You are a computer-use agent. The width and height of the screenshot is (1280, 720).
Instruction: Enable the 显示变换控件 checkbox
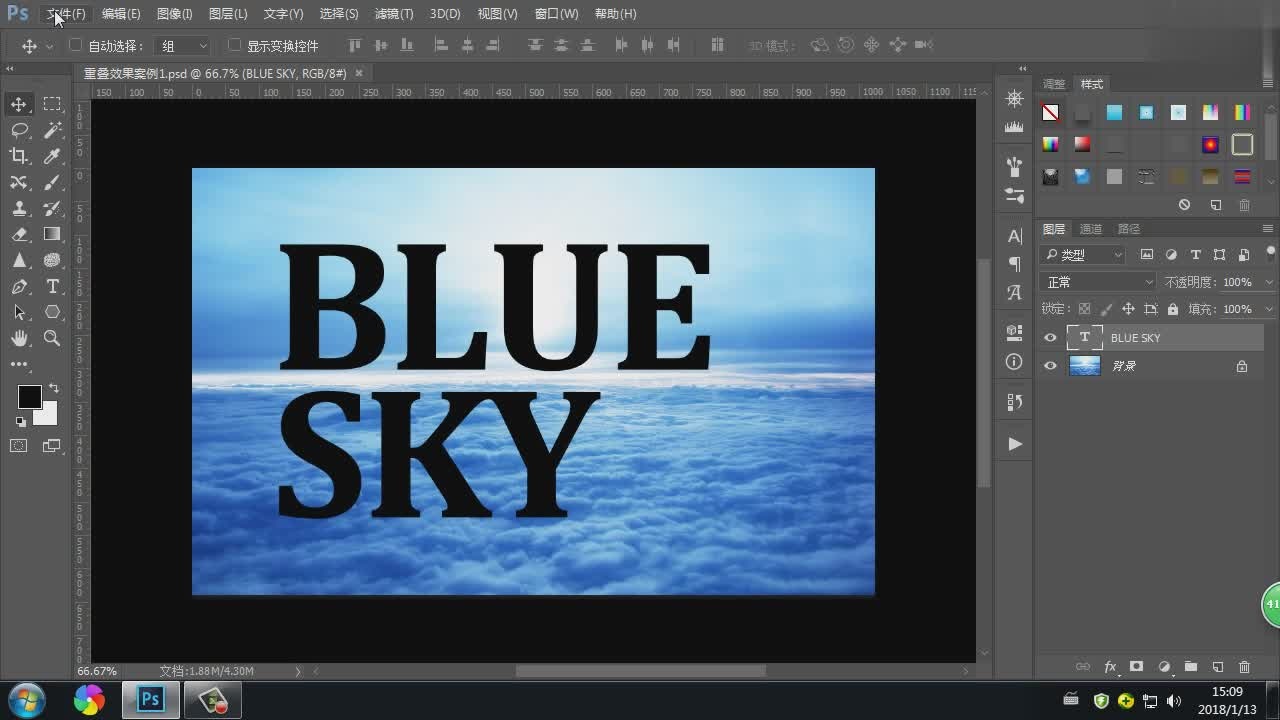click(234, 45)
